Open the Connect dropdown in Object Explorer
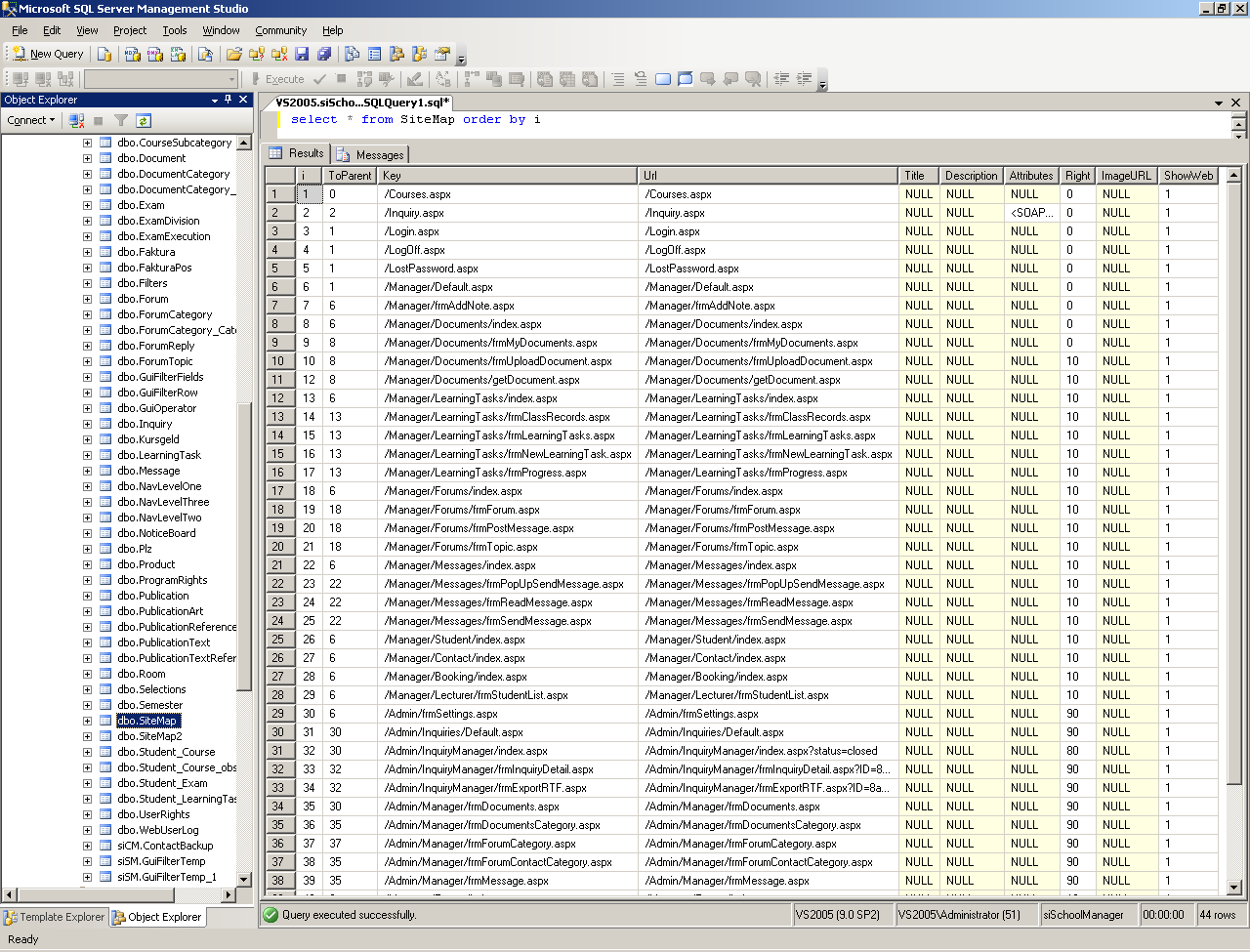Image resolution: width=1250 pixels, height=952 pixels. [31, 120]
